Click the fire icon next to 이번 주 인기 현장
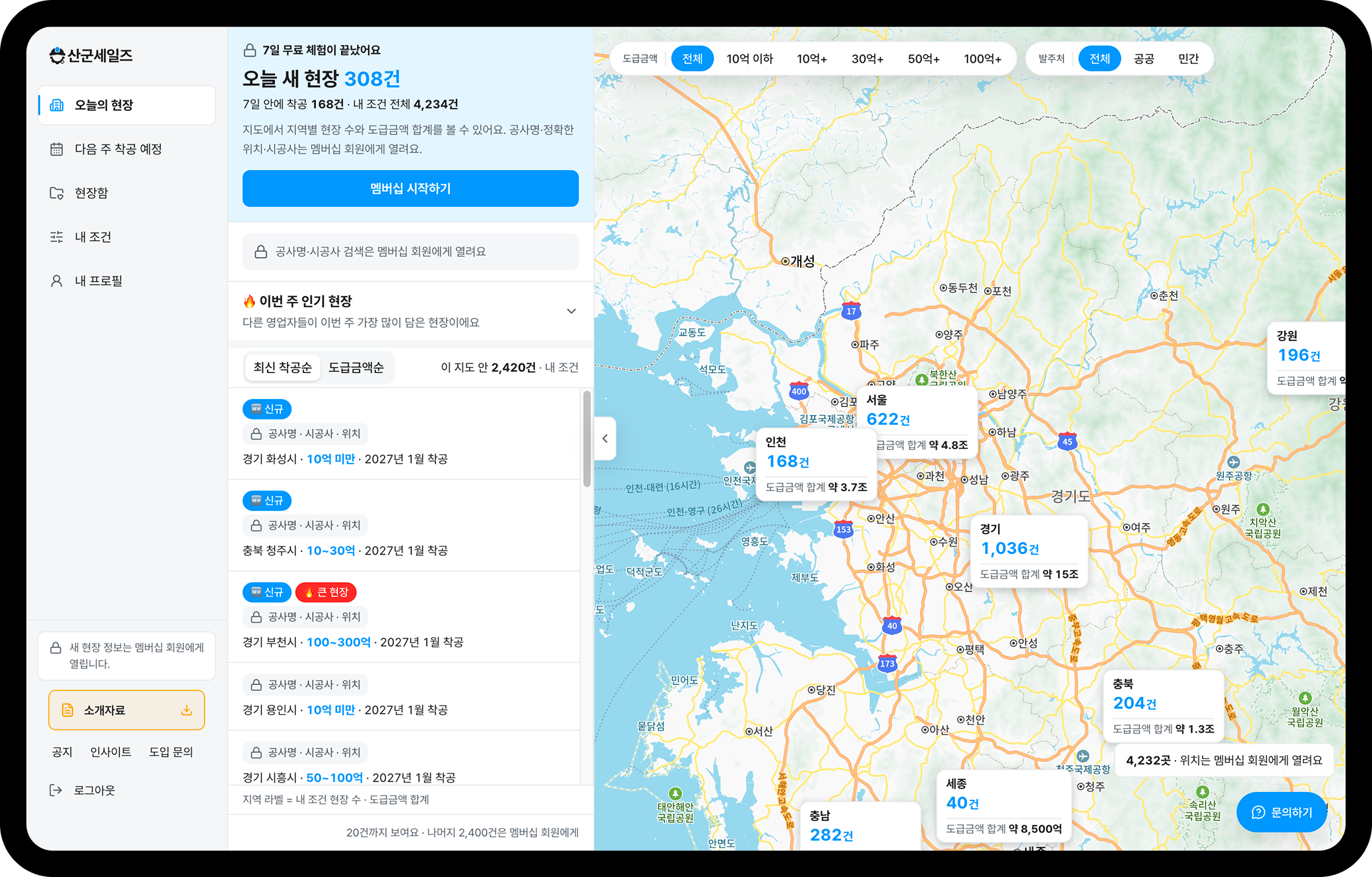The width and height of the screenshot is (1372, 877). click(249, 301)
